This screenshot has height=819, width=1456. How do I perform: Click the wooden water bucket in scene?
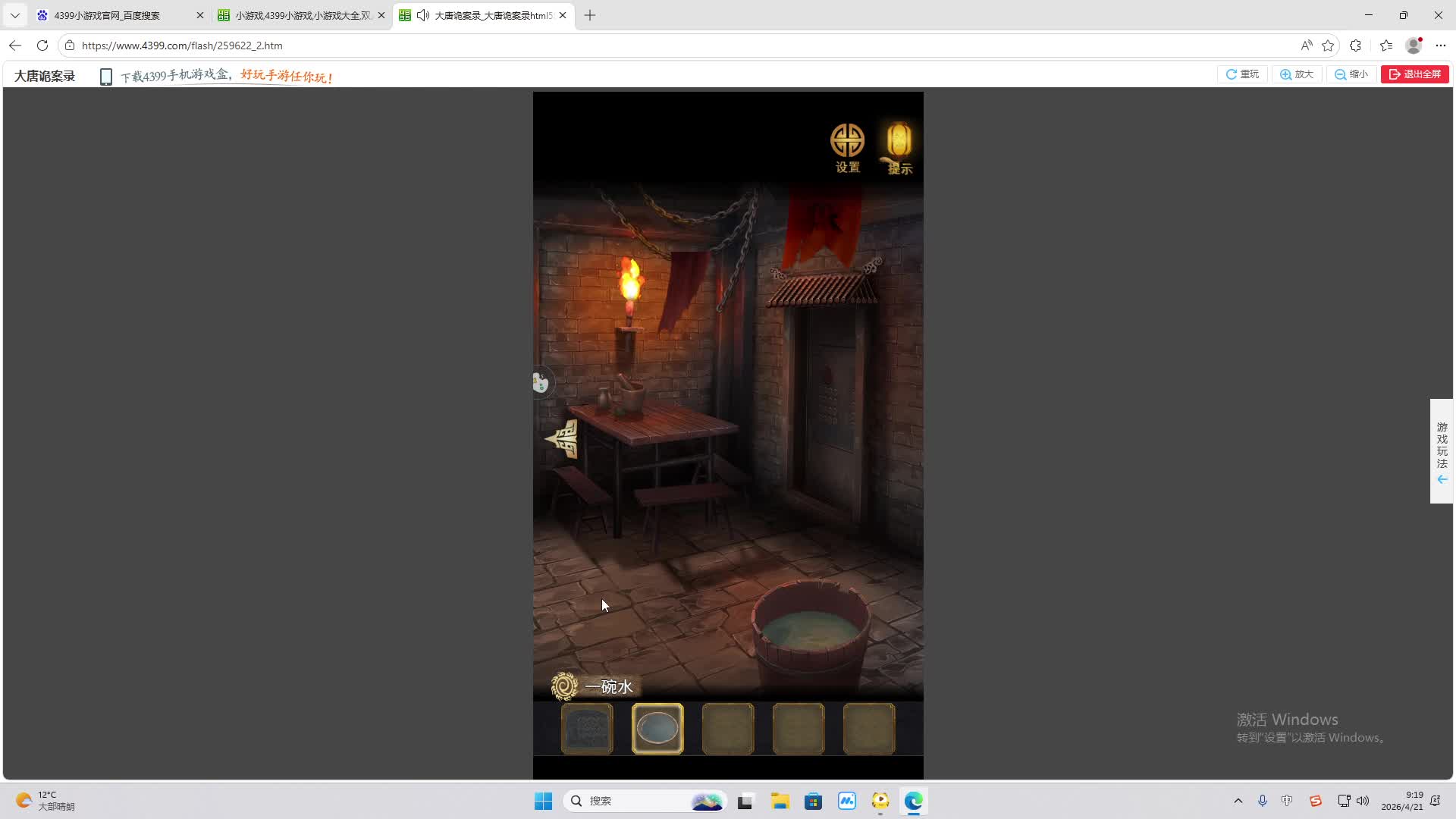811,635
